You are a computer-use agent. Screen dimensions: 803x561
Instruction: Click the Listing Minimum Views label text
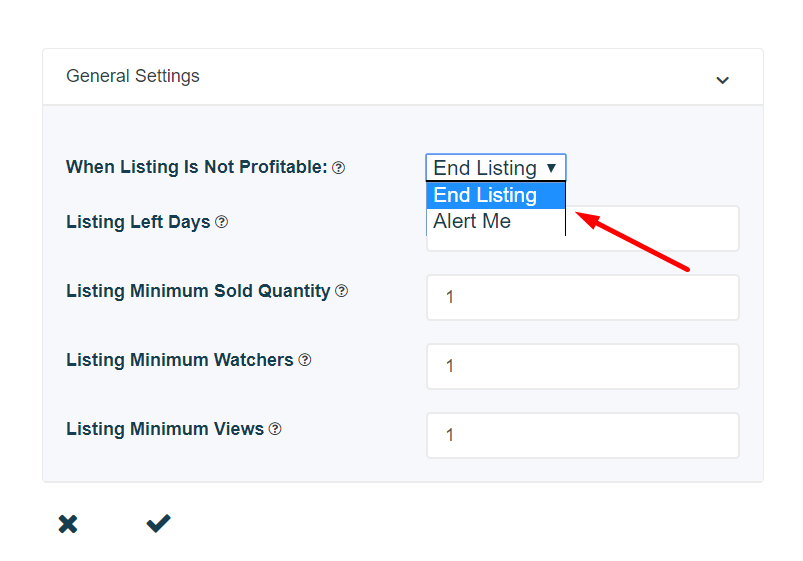[165, 429]
